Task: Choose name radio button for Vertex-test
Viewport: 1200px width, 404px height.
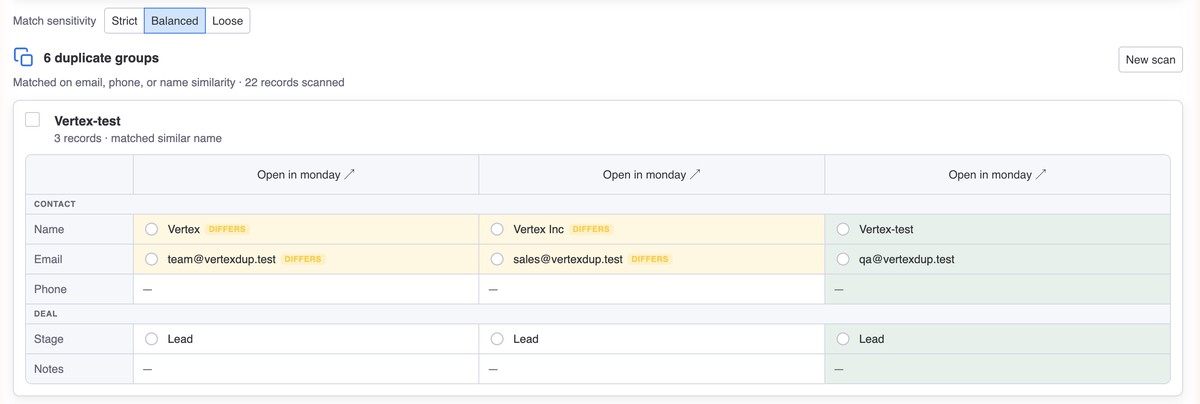Action: pyautogui.click(x=844, y=229)
